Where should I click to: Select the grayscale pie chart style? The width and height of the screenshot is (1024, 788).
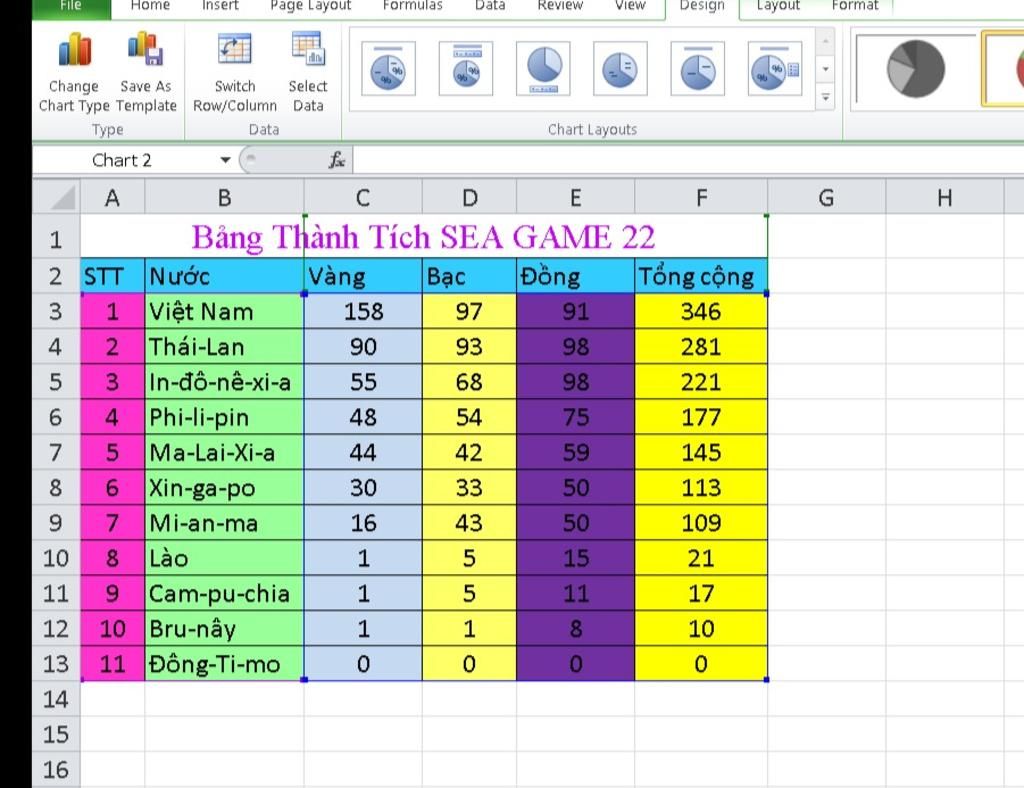pos(916,69)
